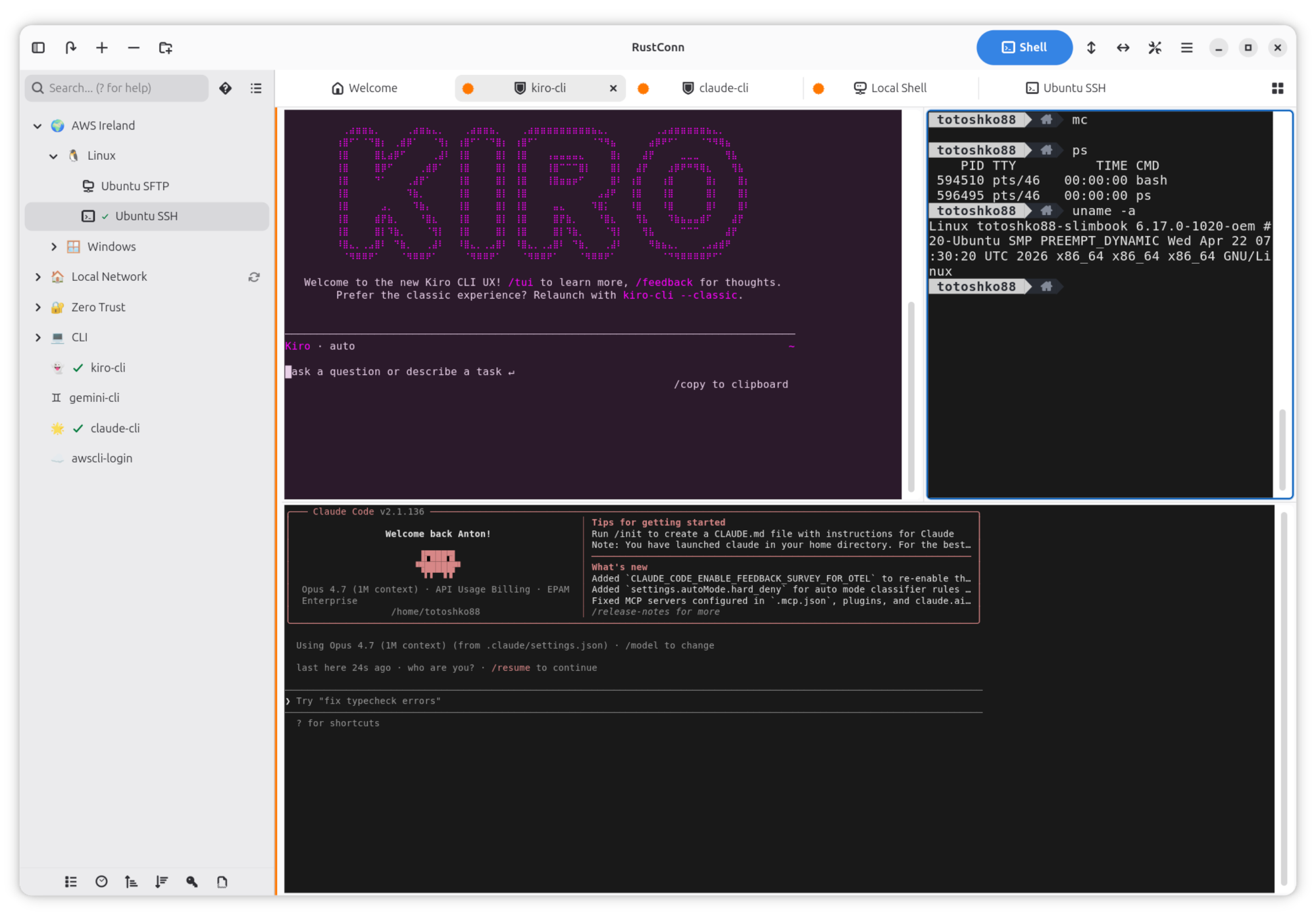Click 'Welcome back Anton!' text in Claude pane

(x=438, y=534)
